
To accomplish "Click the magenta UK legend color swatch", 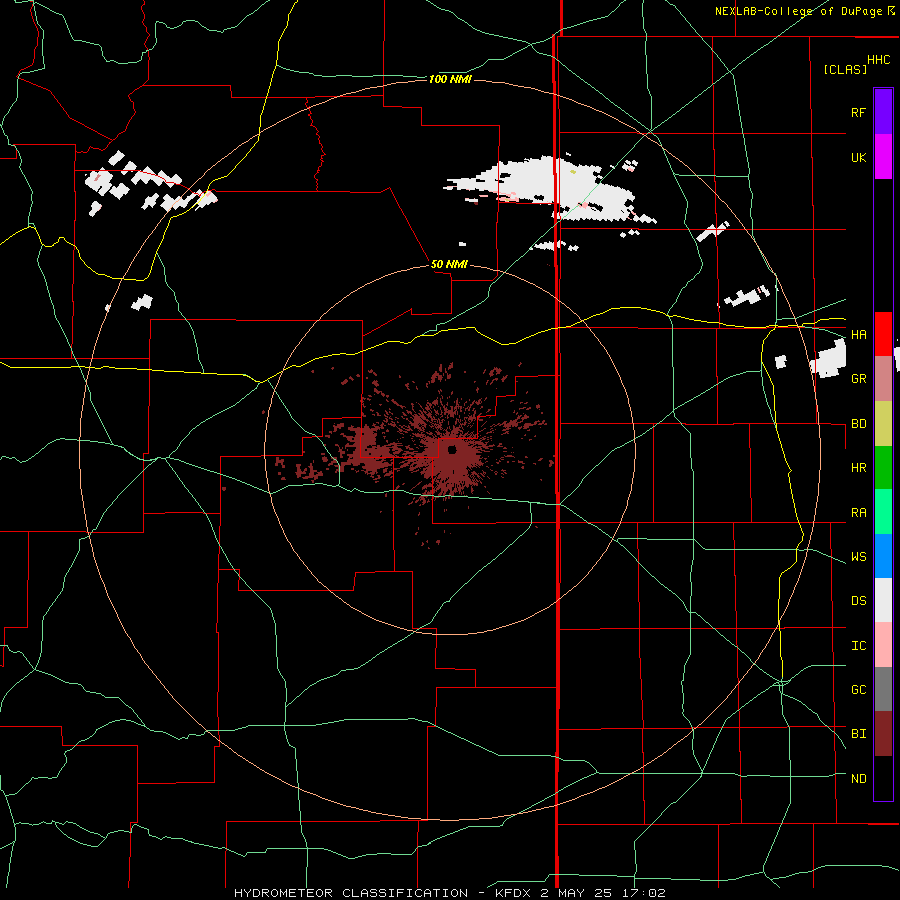I will [883, 157].
